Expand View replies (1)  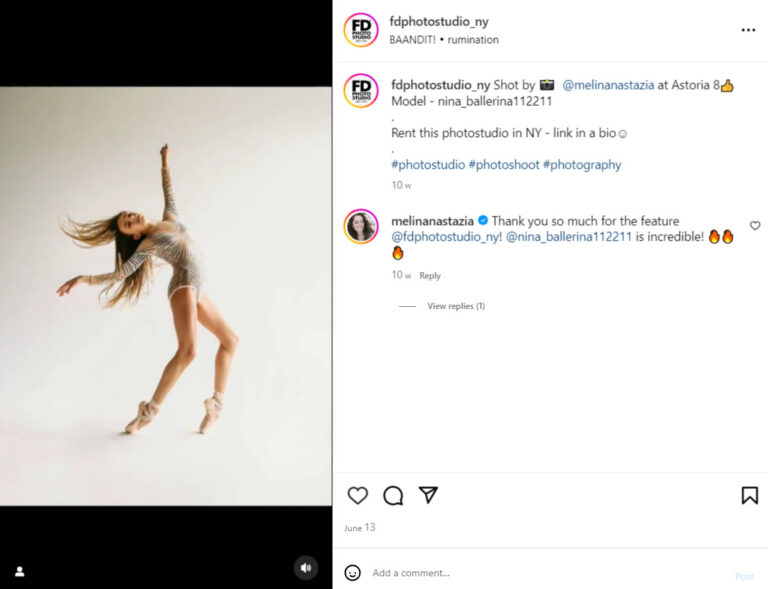point(455,306)
